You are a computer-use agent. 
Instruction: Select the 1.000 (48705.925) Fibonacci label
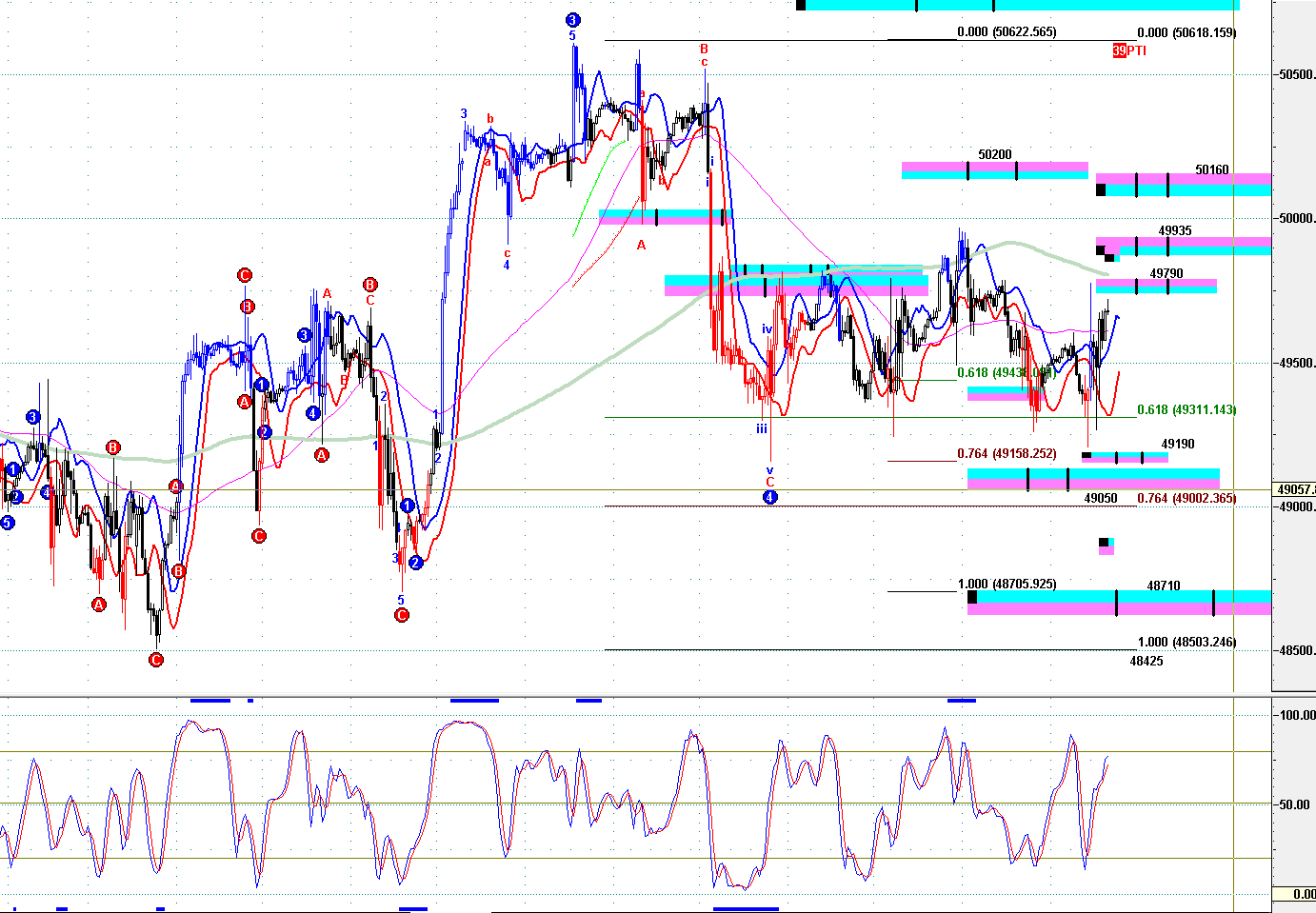[1007, 584]
